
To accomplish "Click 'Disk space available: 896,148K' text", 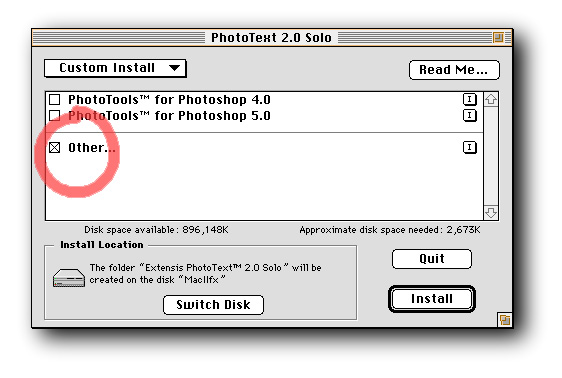I will coord(156,230).
